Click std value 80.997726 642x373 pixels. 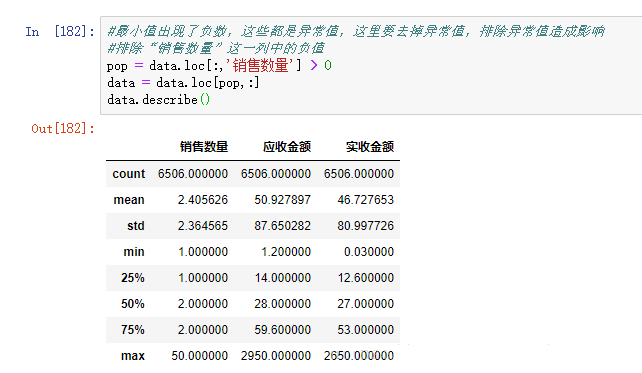click(x=366, y=226)
